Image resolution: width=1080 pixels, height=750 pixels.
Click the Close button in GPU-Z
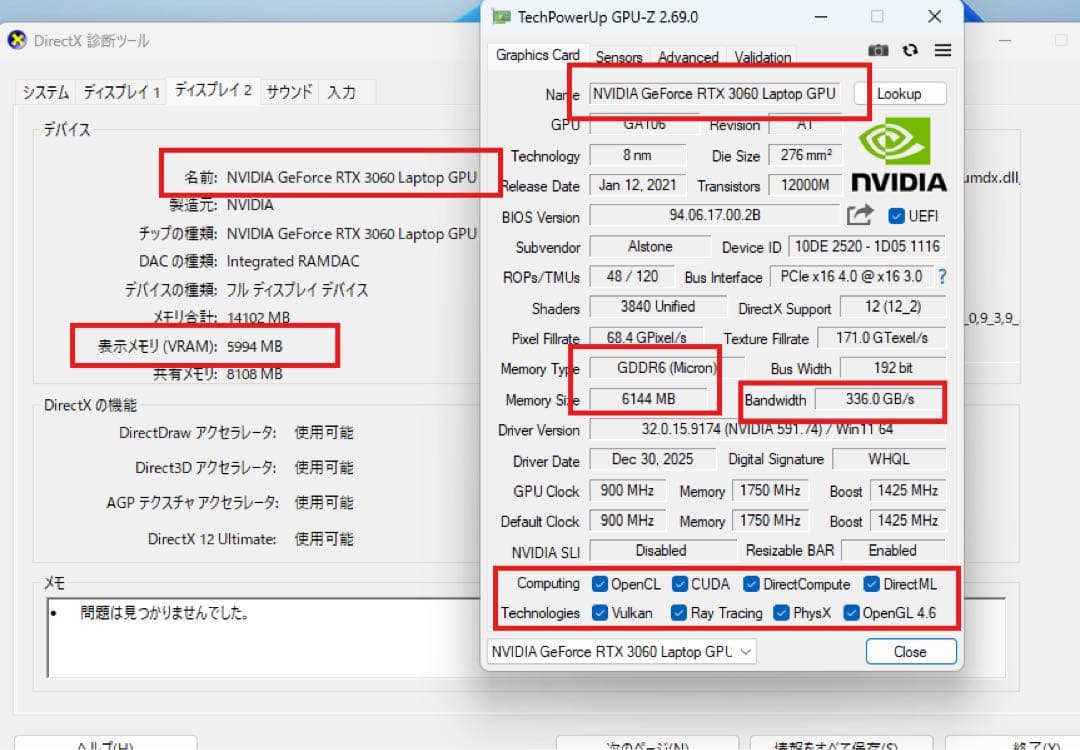pyautogui.click(x=911, y=652)
